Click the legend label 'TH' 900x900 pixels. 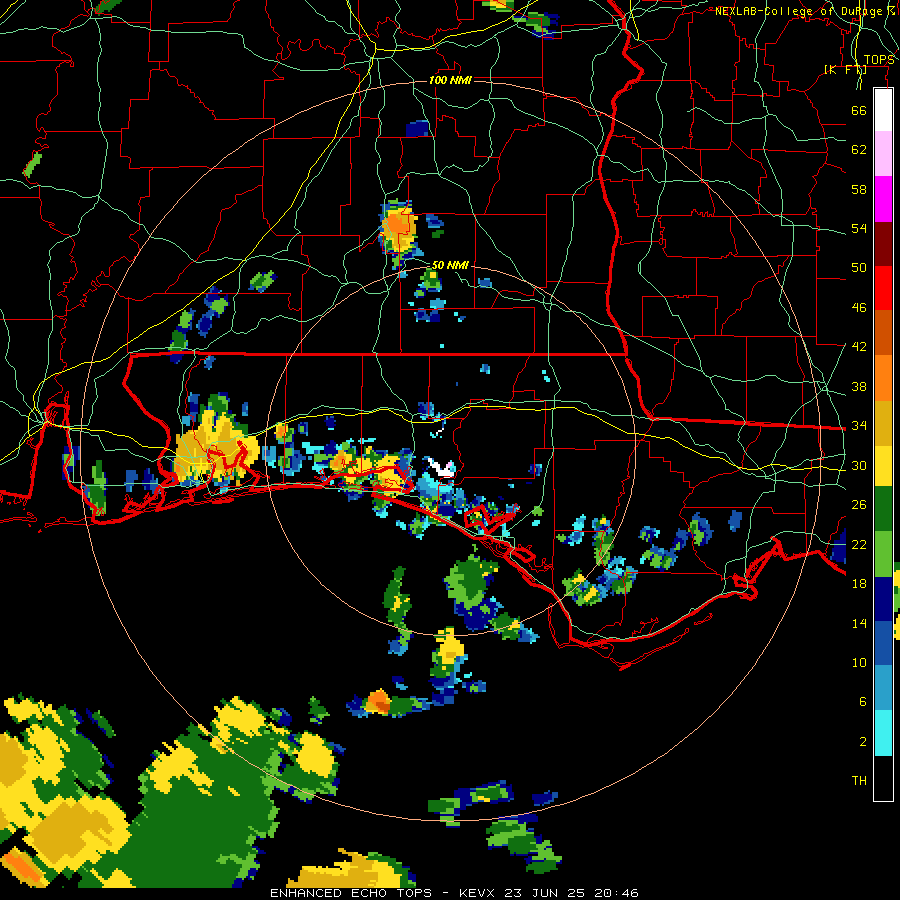click(x=859, y=781)
